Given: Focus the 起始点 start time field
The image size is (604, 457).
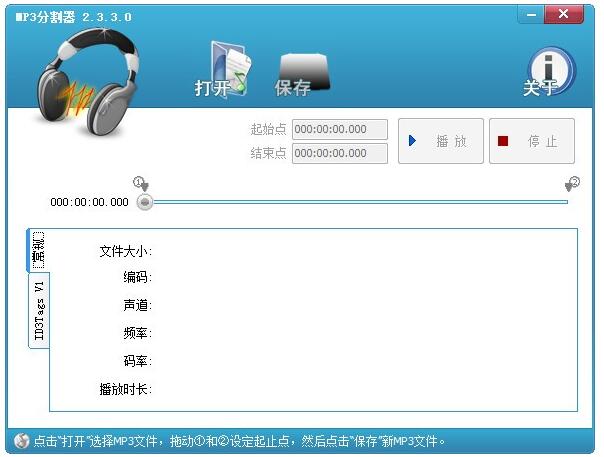Looking at the screenshot, I should point(340,129).
